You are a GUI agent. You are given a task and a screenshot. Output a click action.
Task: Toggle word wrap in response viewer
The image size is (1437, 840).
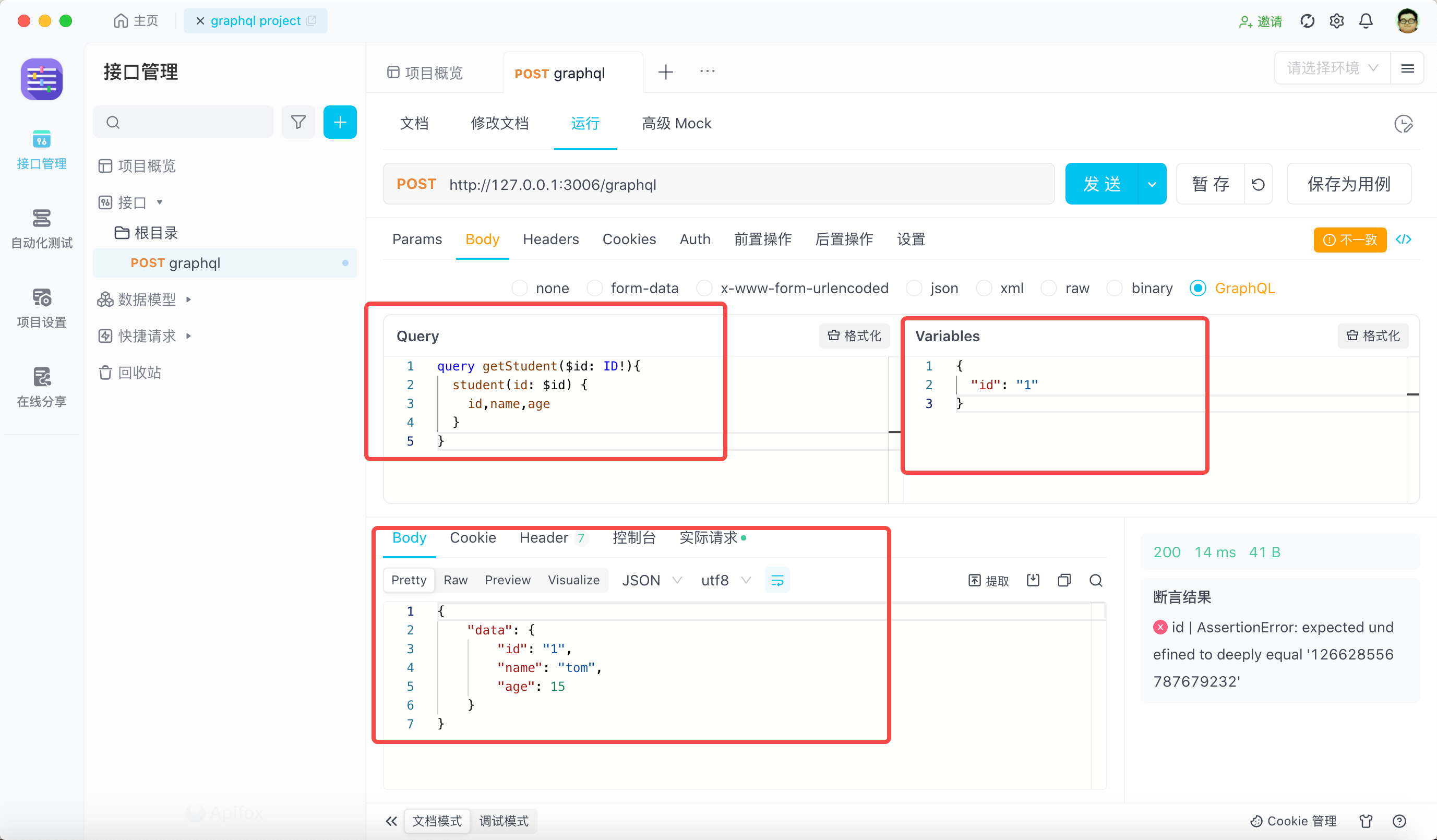pyautogui.click(x=776, y=581)
